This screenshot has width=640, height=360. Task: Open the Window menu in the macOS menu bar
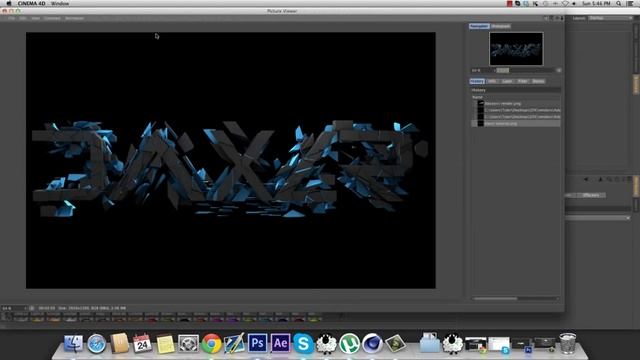pos(60,3)
